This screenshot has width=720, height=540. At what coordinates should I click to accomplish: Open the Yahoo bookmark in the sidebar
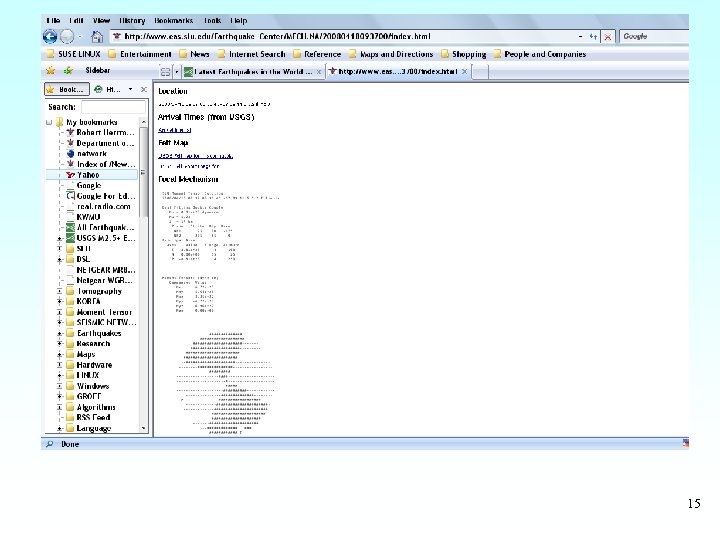pos(88,175)
